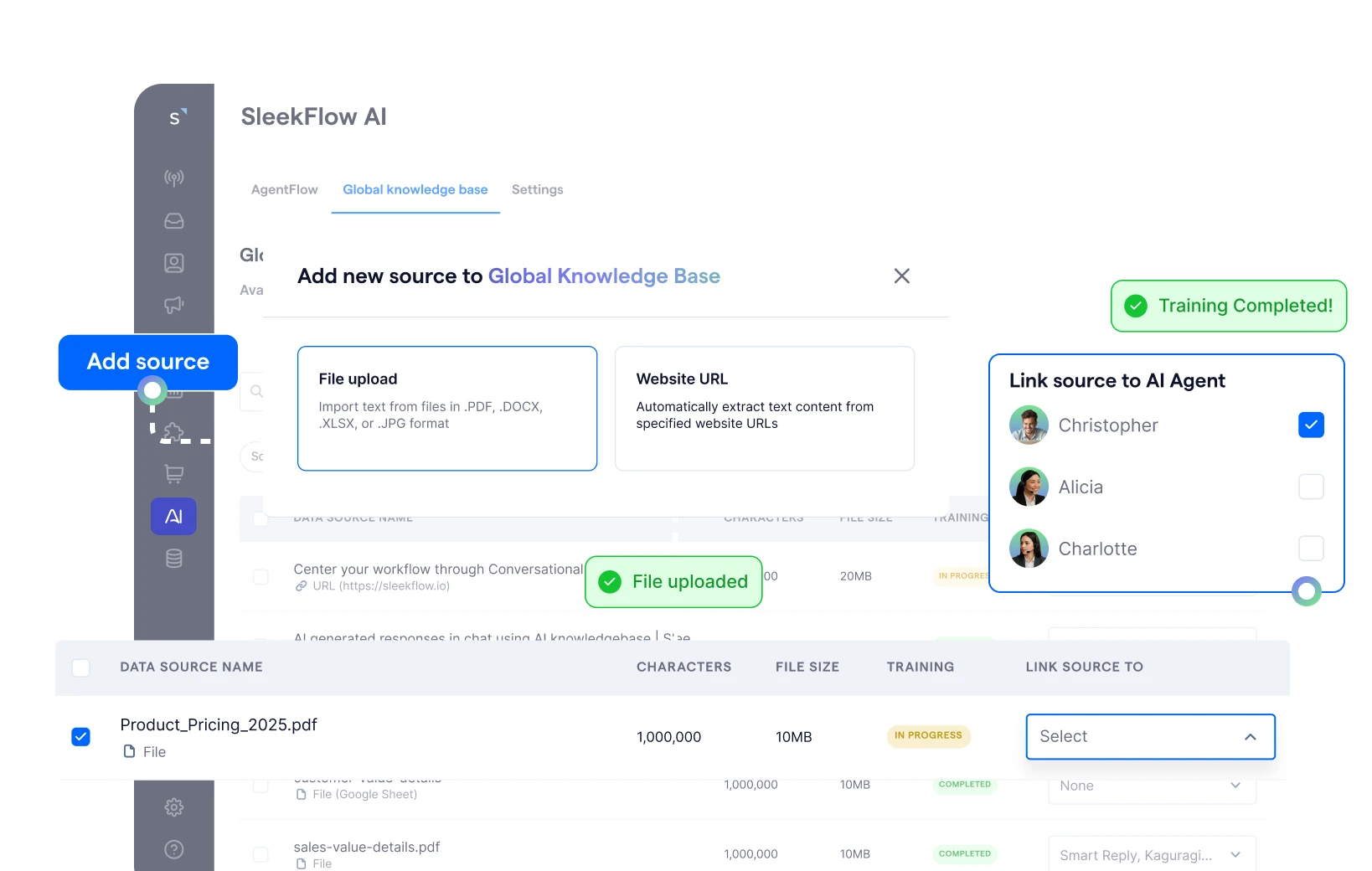Screen dimensions: 1372x871
Task: Click the SleekFlow logo in sidebar
Action: 176,116
